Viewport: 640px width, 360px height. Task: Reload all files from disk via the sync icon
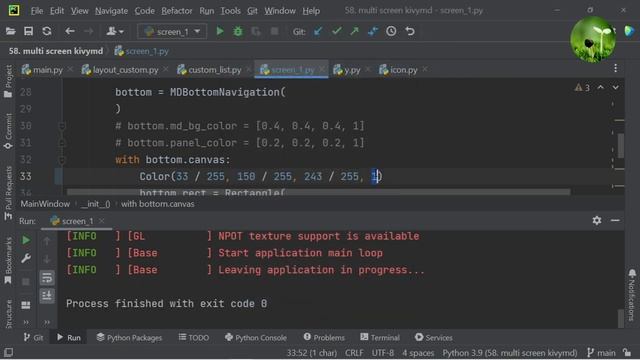coord(47,31)
